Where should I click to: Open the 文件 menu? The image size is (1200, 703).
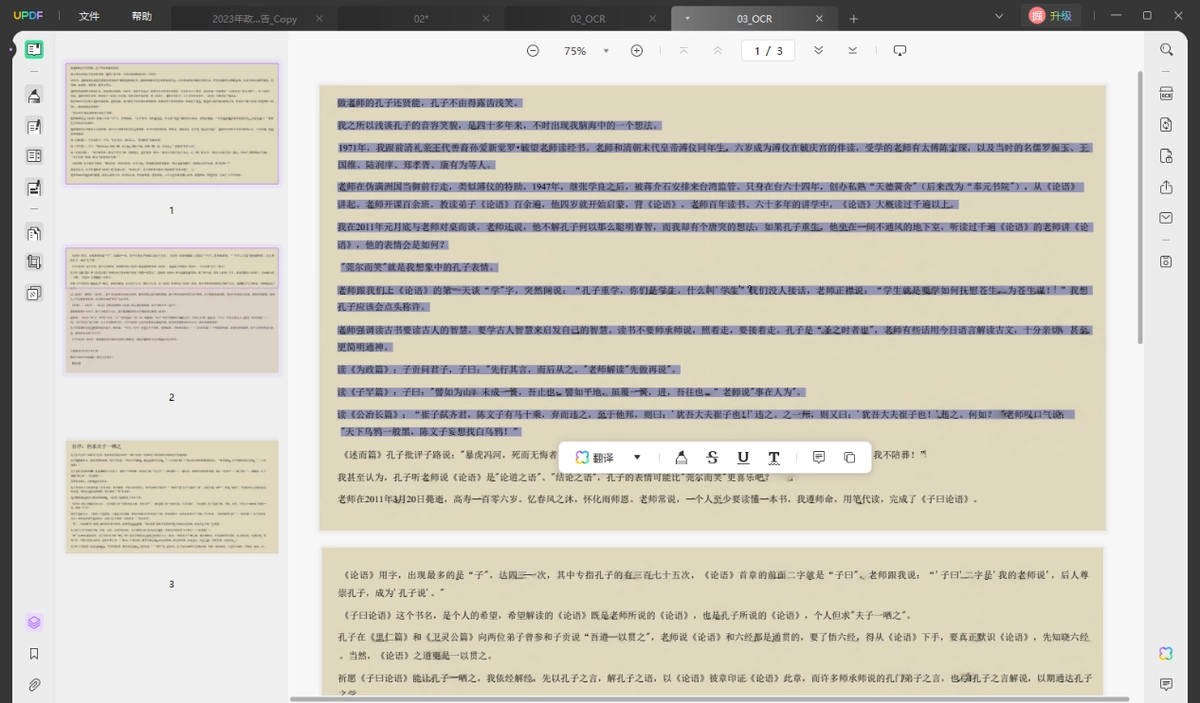[x=89, y=17]
